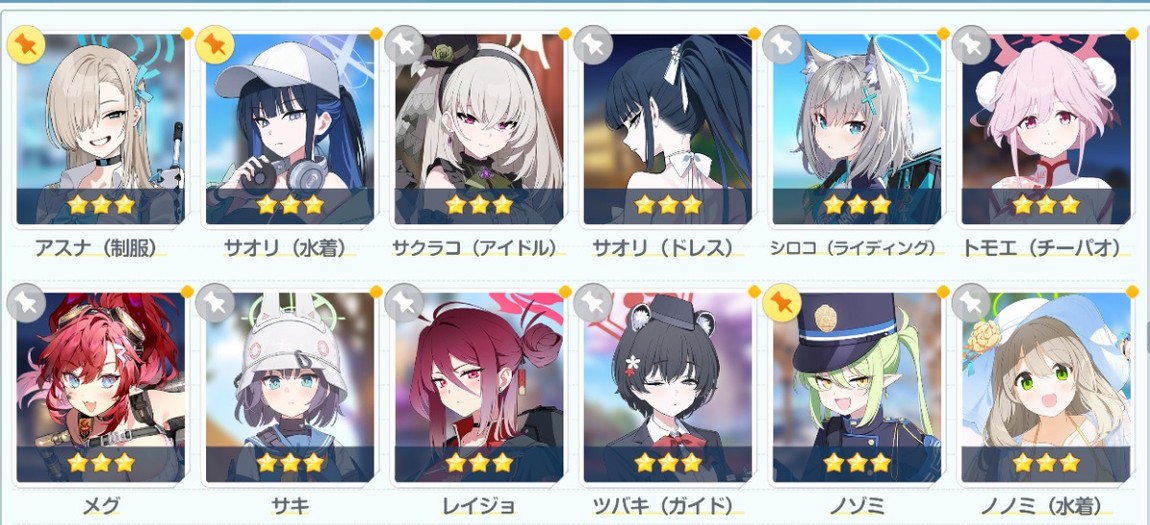The image size is (1150, 525).
Task: Pin サクラコ(アイドル) using the gray pin icon
Action: tap(403, 45)
